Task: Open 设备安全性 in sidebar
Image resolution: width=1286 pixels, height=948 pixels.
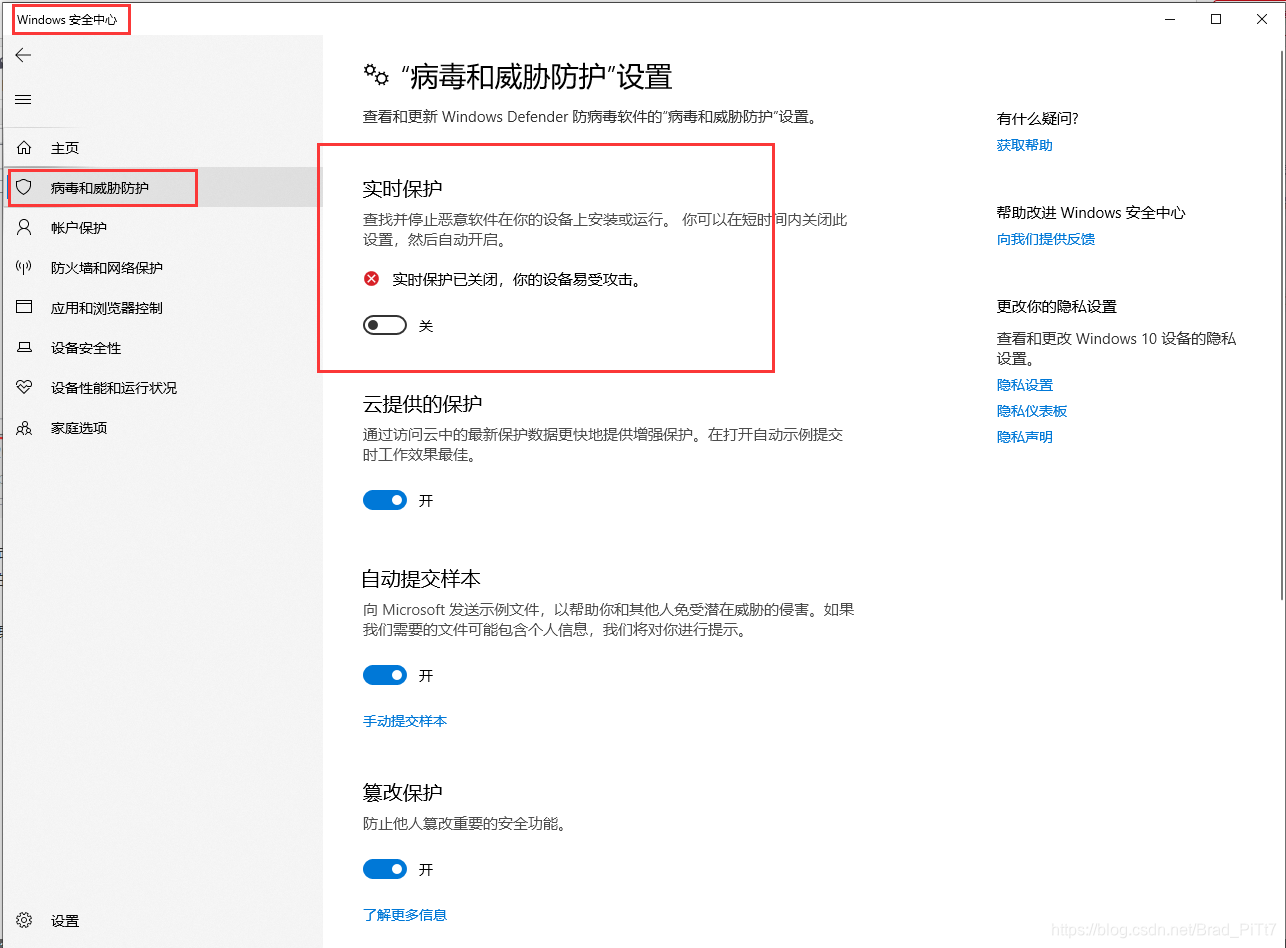Action: 162,347
